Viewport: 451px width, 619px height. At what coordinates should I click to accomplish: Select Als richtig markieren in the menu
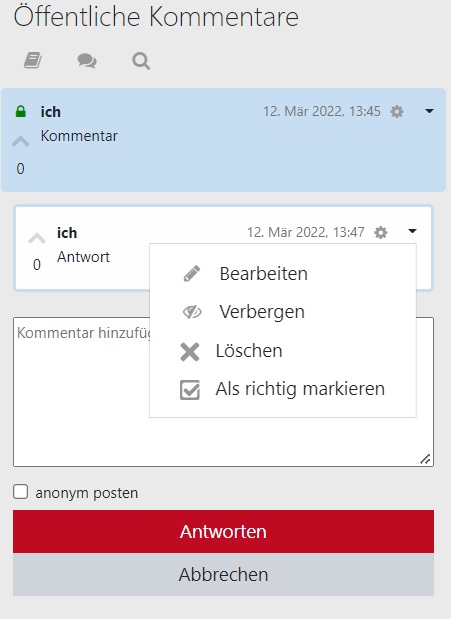pyautogui.click(x=282, y=389)
